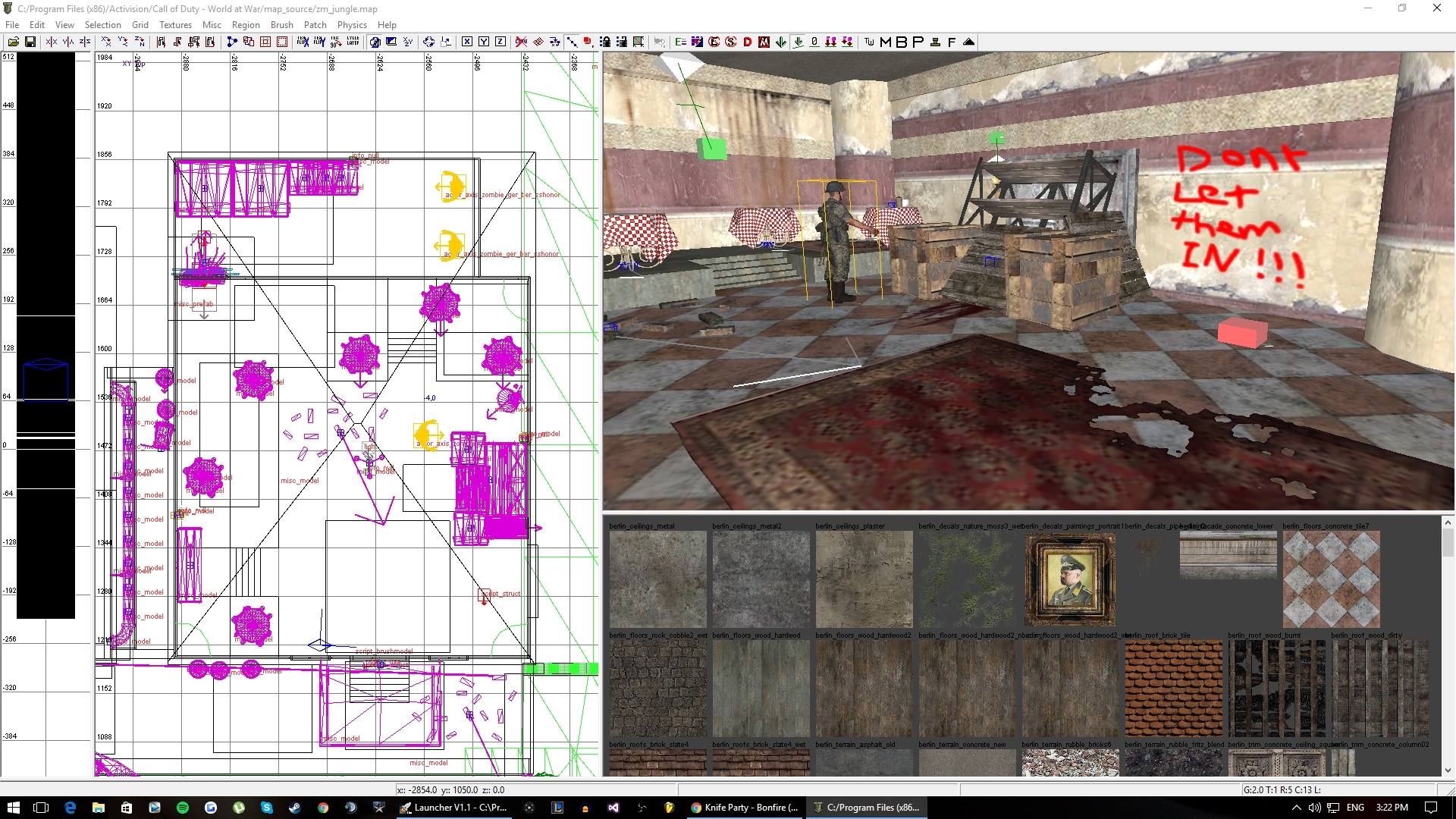This screenshot has height=819, width=1456.
Task: Switch to Knife Party Chrome taskbar window
Action: [745, 808]
